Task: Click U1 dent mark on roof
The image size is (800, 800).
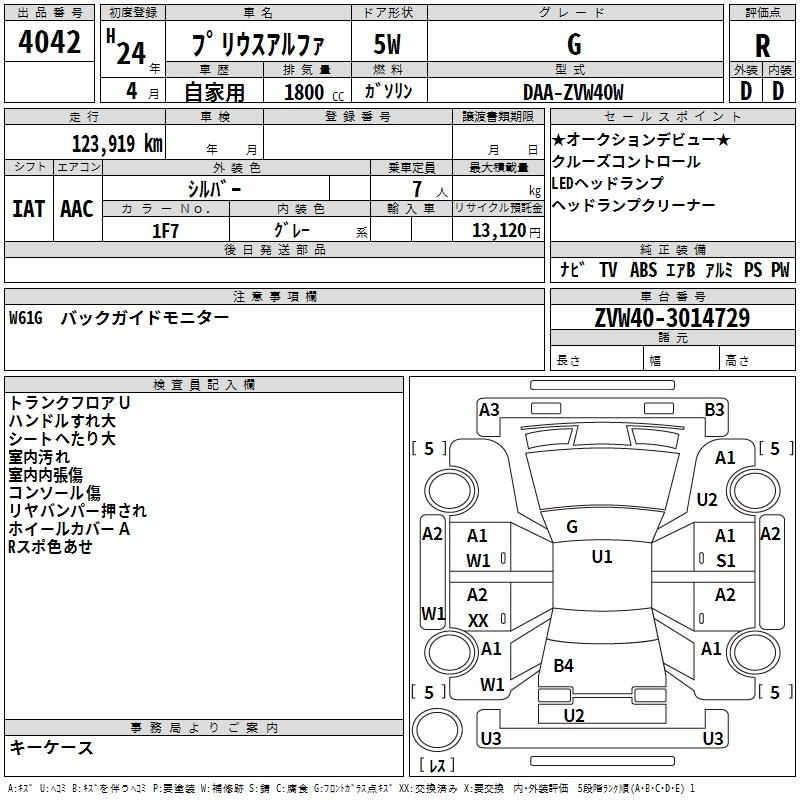Action: [602, 557]
